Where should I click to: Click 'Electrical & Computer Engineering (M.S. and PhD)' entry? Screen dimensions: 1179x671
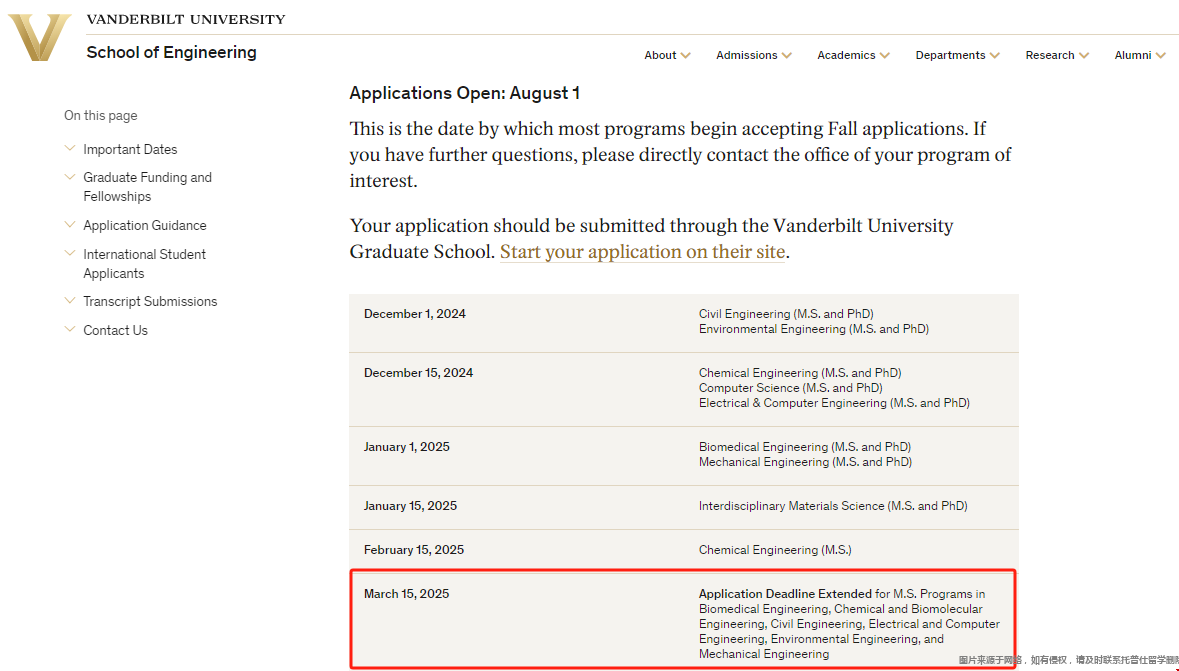[x=834, y=403]
